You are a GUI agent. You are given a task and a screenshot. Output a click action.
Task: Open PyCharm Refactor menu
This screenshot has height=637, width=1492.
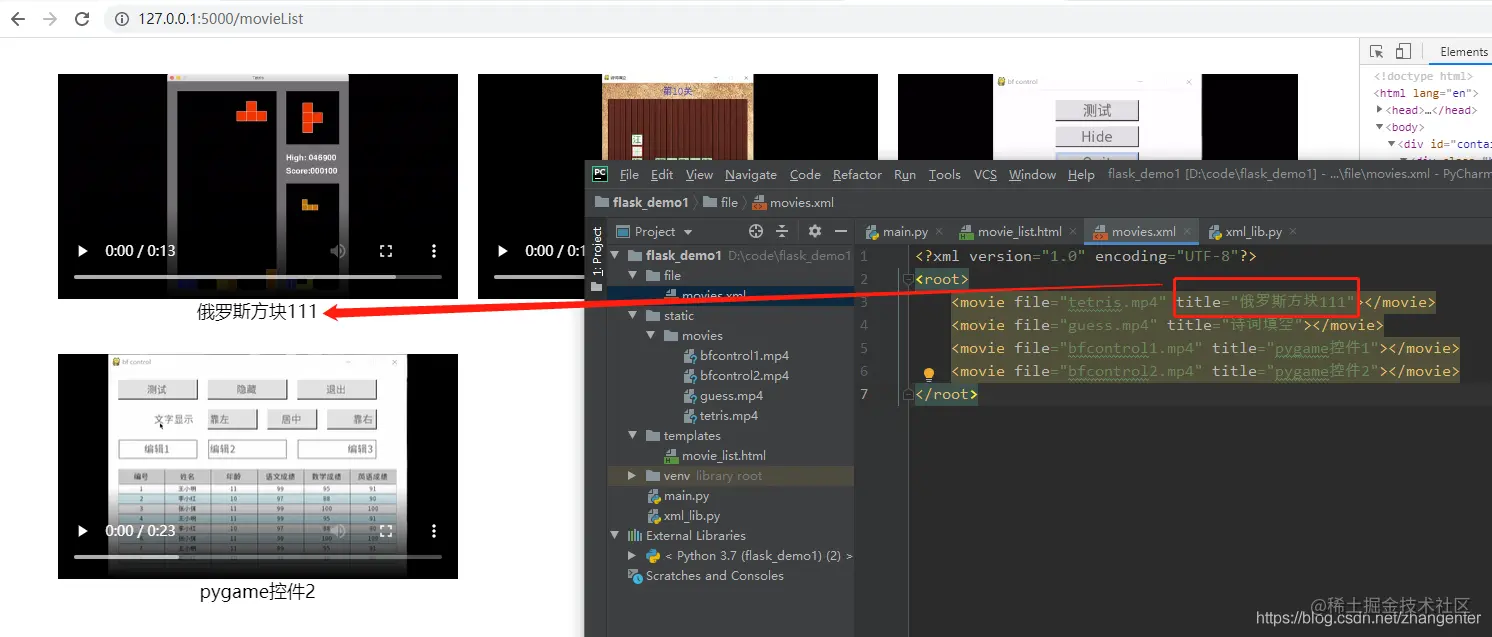click(857, 174)
